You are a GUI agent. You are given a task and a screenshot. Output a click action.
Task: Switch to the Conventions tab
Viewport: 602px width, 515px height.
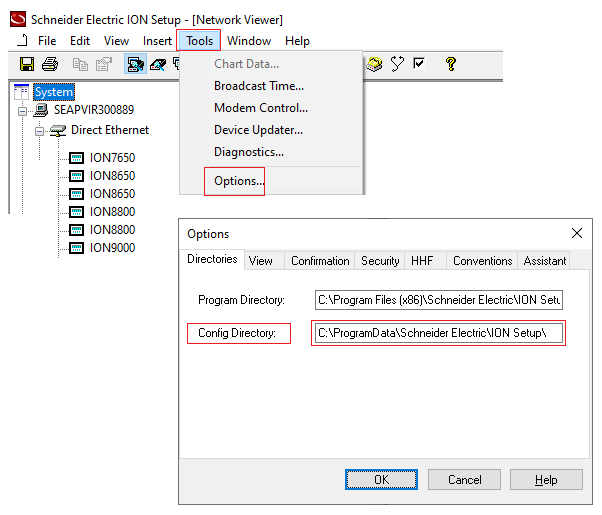pyautogui.click(x=482, y=261)
